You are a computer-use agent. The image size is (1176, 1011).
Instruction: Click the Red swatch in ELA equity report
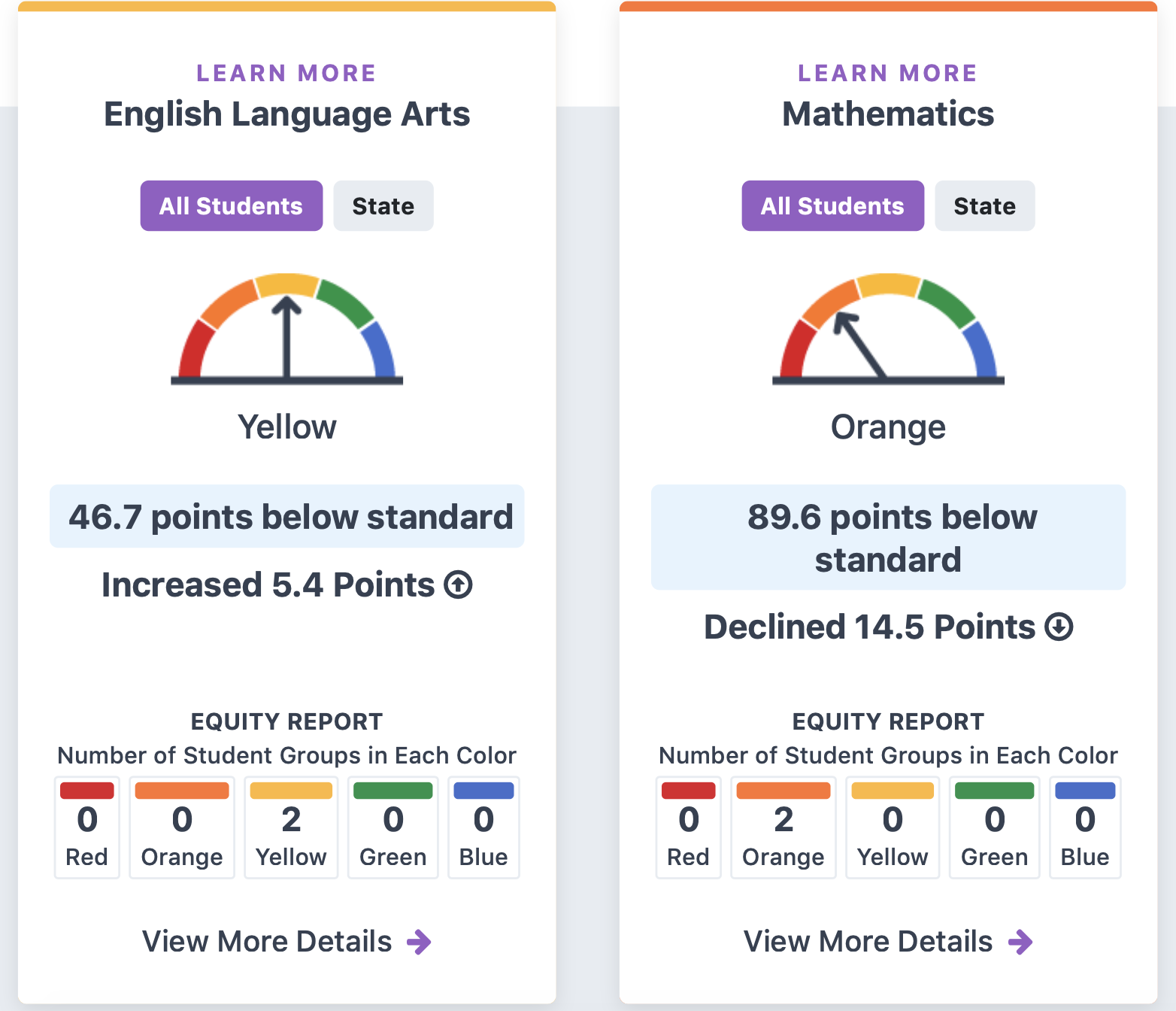(87, 827)
